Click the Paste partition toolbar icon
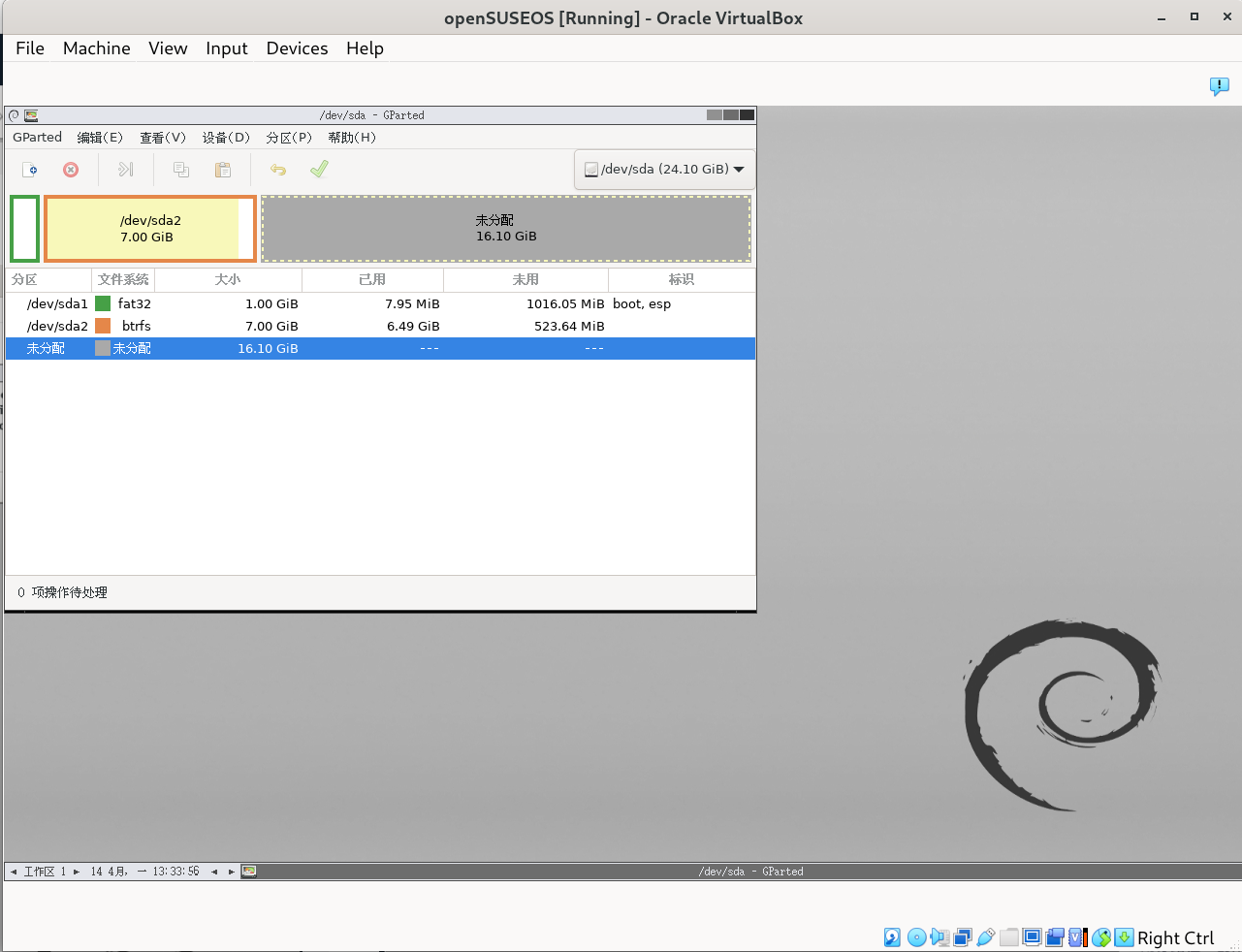 tap(223, 170)
